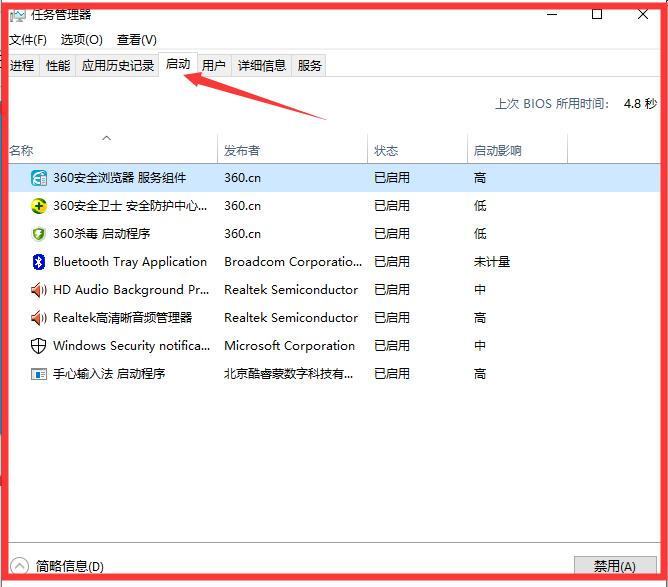Sort by the 状态 column header

[417, 150]
